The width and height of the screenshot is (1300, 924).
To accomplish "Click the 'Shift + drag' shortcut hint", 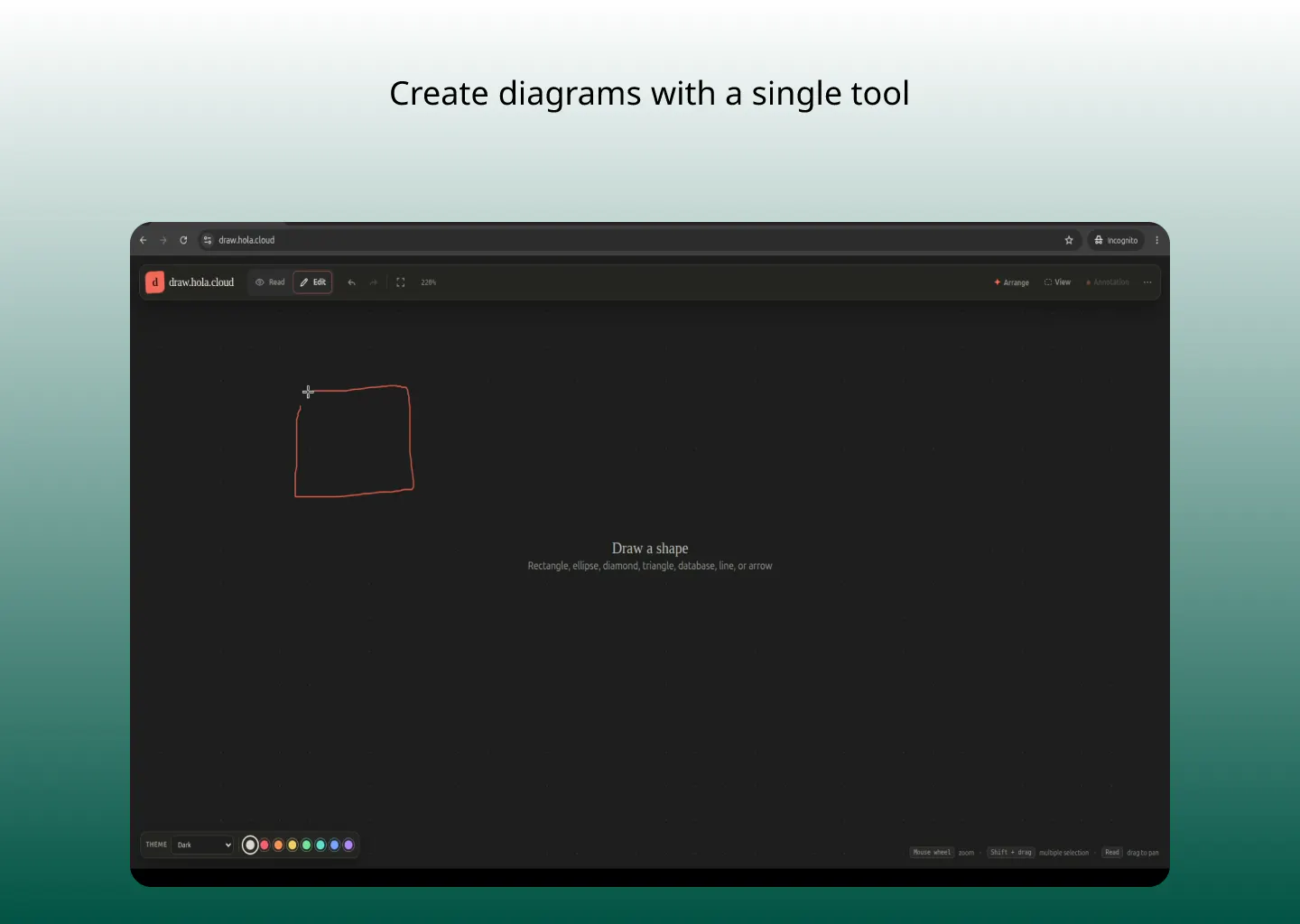I will (1010, 853).
